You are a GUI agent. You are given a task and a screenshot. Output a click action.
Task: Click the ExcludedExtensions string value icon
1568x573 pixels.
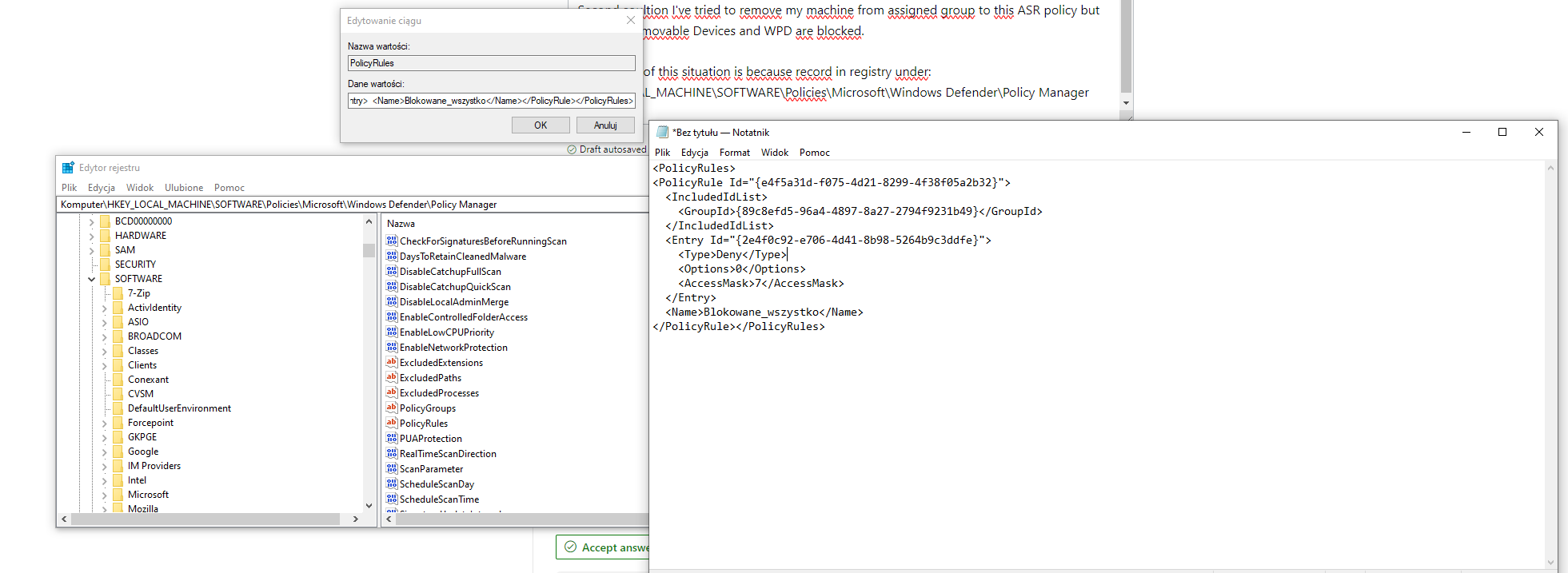tap(392, 362)
